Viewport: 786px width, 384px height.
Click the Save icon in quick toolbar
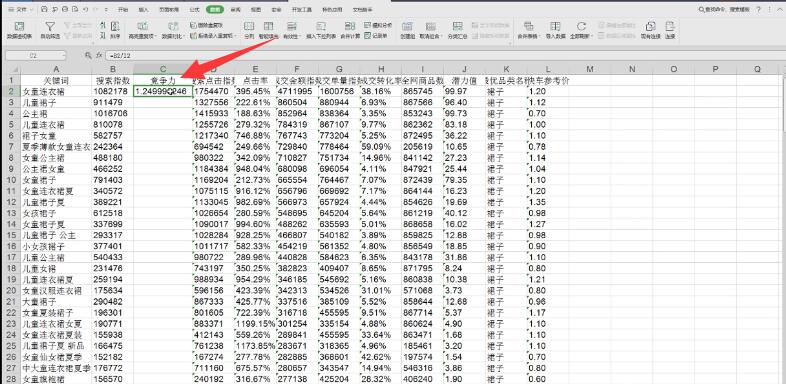tap(45, 10)
